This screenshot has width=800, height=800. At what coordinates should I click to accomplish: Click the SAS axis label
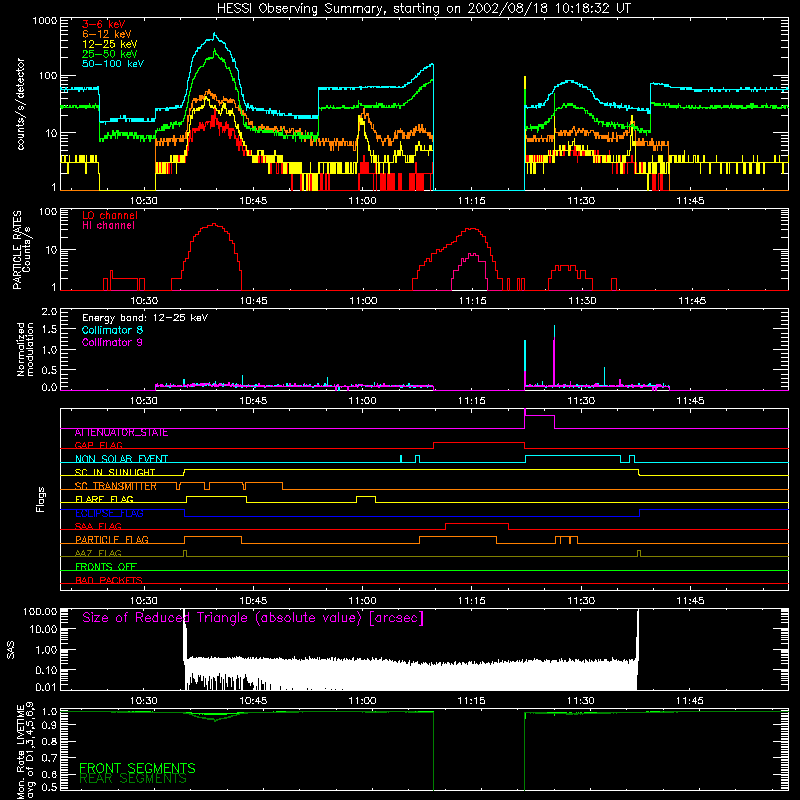pos(10,650)
